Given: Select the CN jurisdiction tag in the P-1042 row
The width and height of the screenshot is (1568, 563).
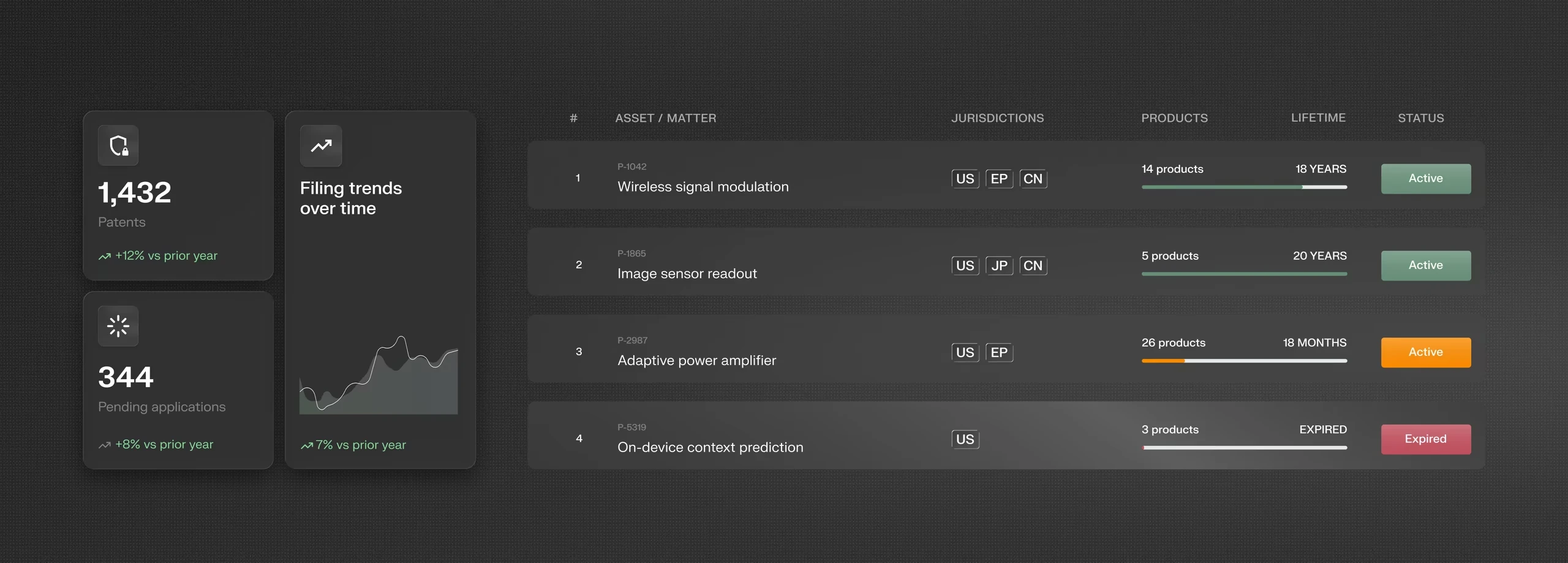Looking at the screenshot, I should point(1033,179).
